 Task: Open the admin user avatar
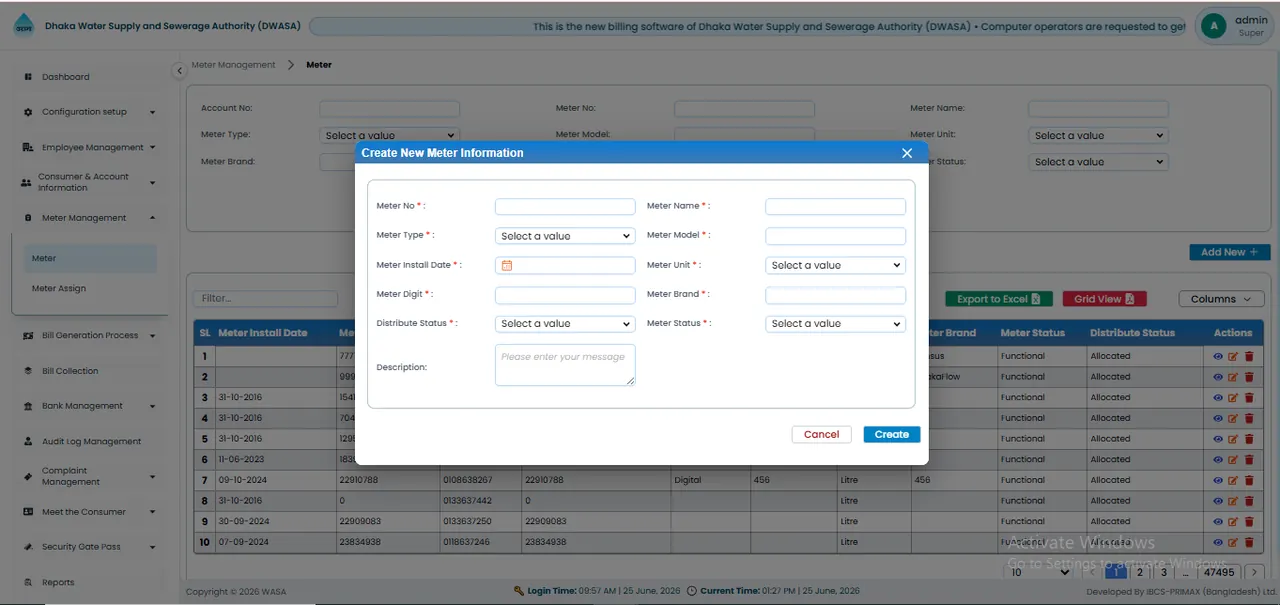1213,26
